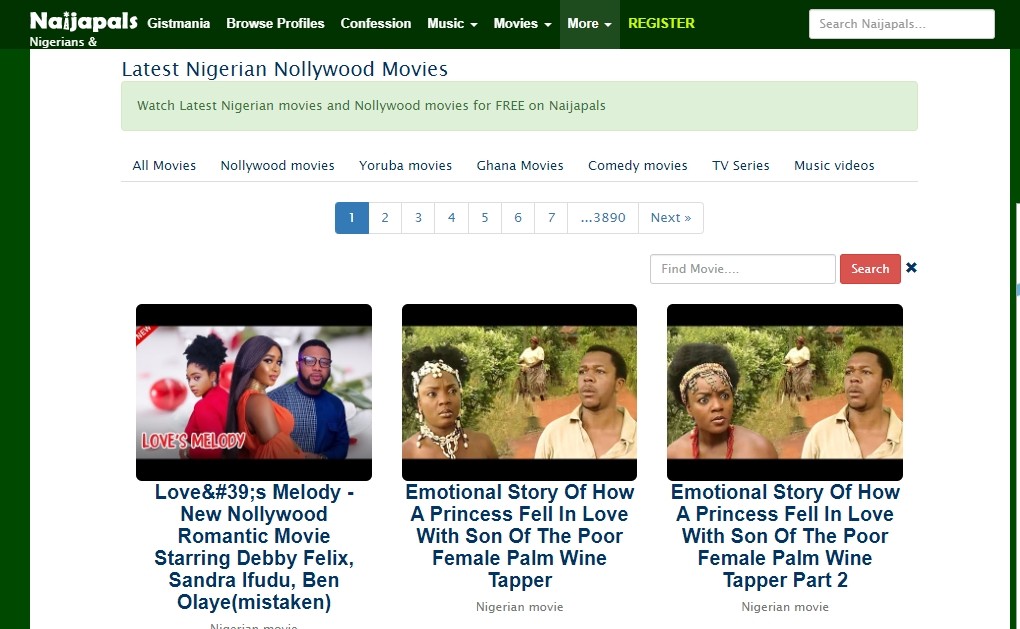The width and height of the screenshot is (1020, 629).
Task: Go to the Confession page
Action: [375, 23]
